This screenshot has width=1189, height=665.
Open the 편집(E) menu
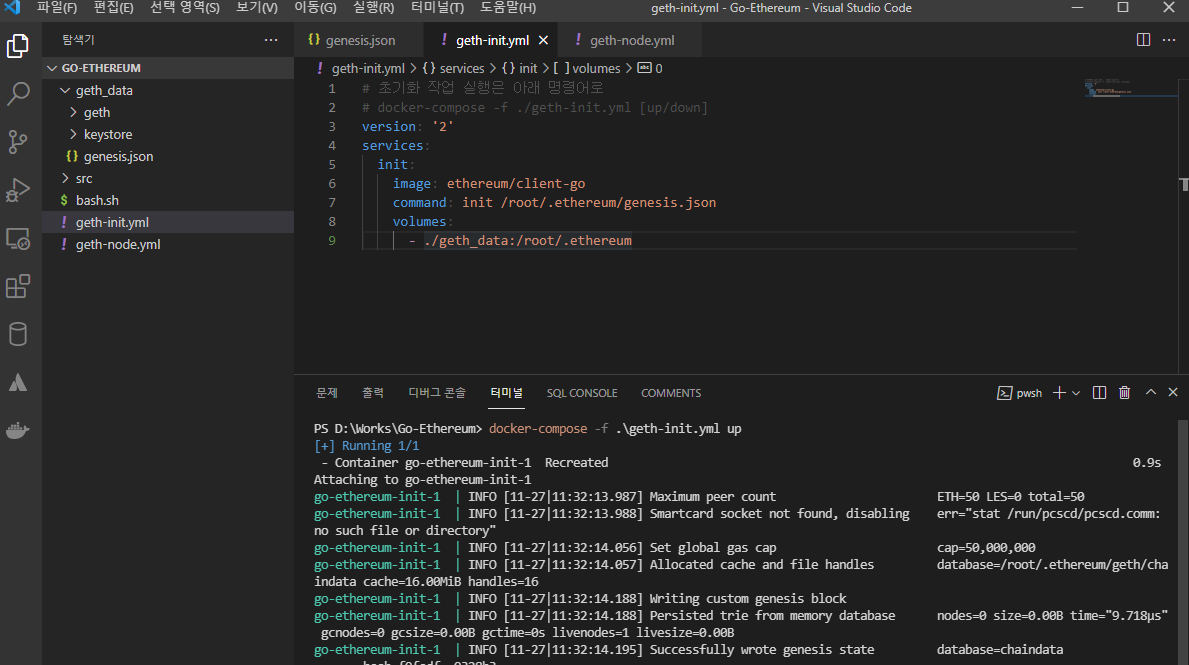point(113,8)
